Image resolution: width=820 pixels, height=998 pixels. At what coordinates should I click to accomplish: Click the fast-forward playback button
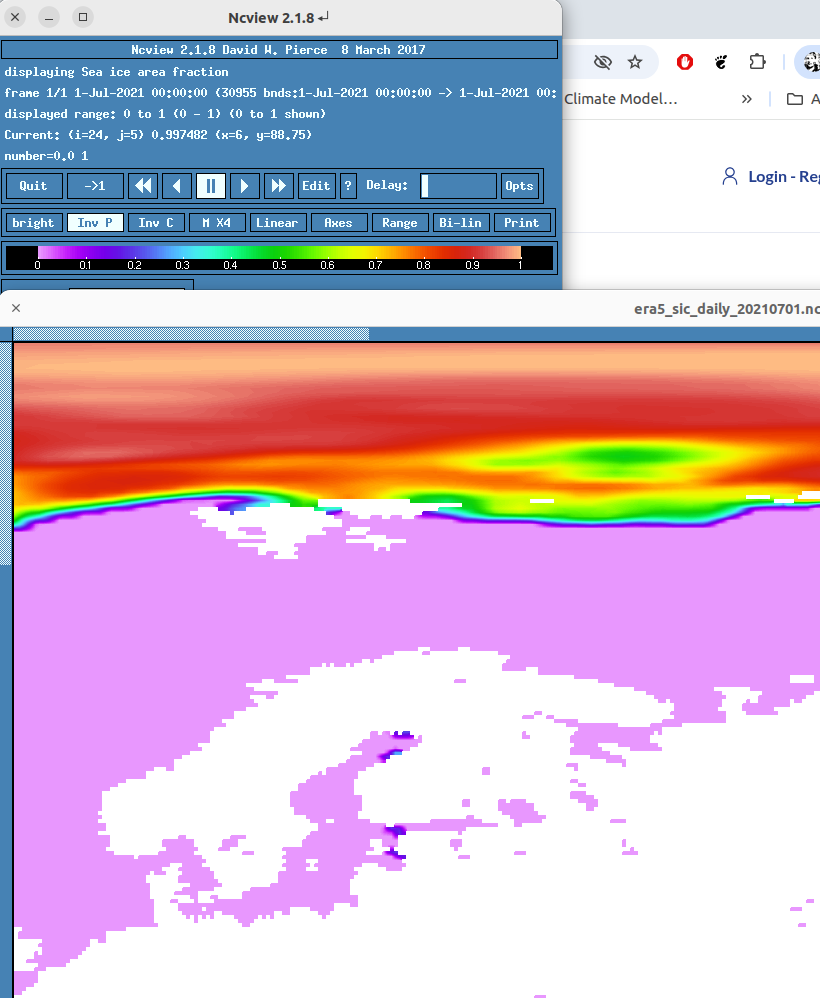pyautogui.click(x=279, y=186)
